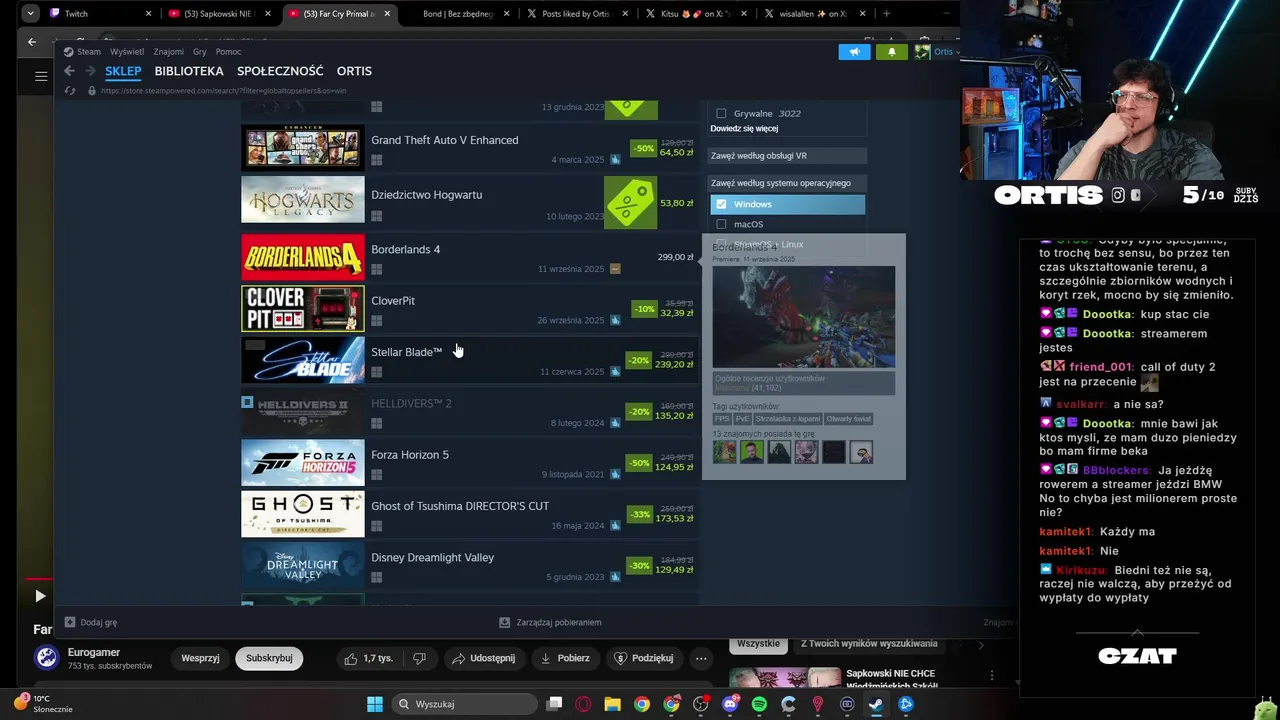Click the YouTube like thumbs-up button
This screenshot has width=1280, height=720.
point(368,658)
